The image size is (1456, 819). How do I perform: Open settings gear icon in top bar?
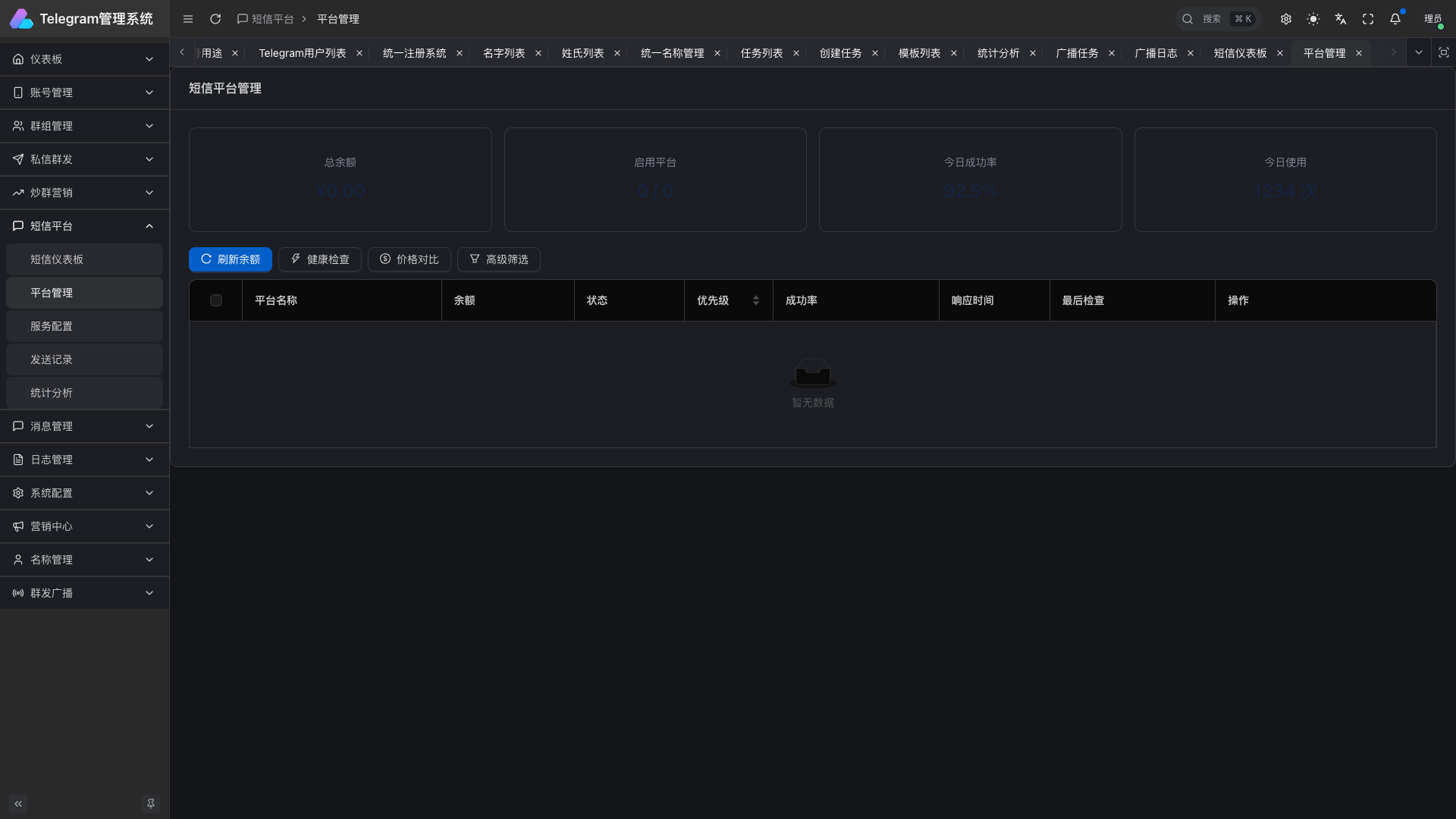1286,19
